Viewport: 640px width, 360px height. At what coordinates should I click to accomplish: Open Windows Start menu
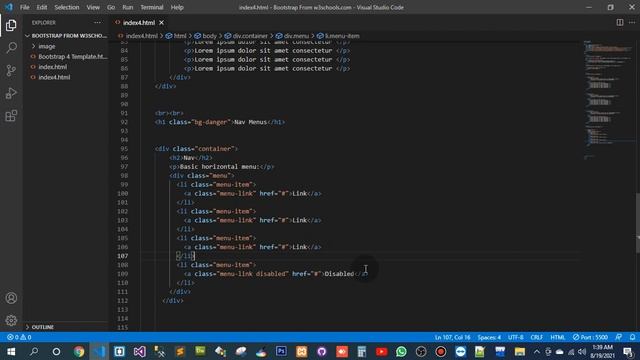pyautogui.click(x=11, y=351)
